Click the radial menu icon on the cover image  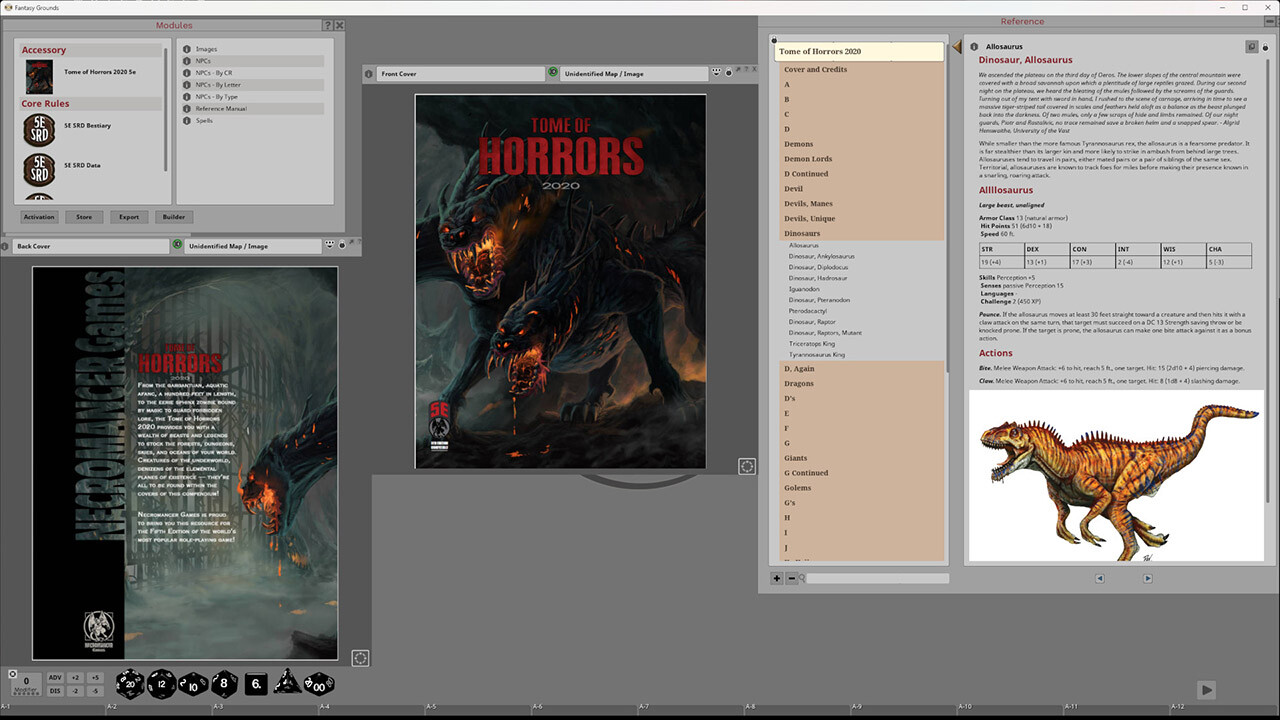(747, 466)
